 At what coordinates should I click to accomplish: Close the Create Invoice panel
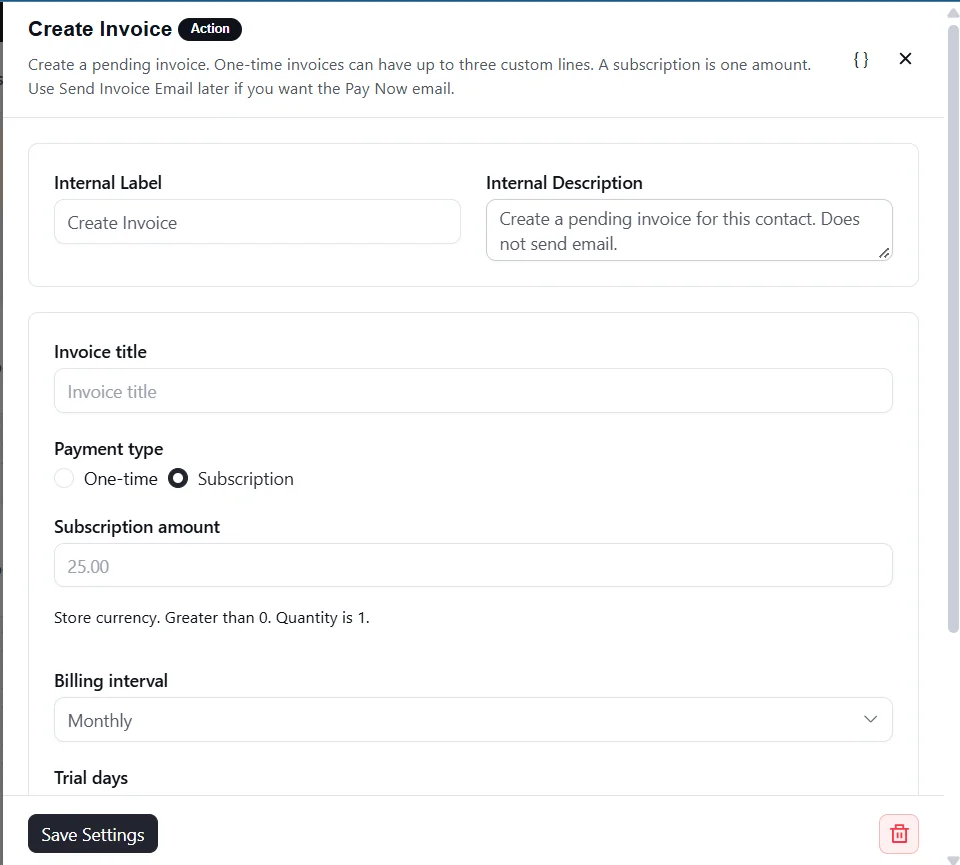click(x=905, y=59)
